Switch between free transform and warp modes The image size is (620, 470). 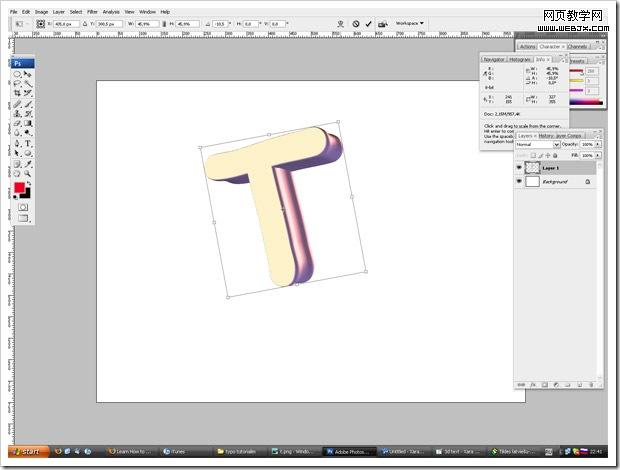pos(340,24)
